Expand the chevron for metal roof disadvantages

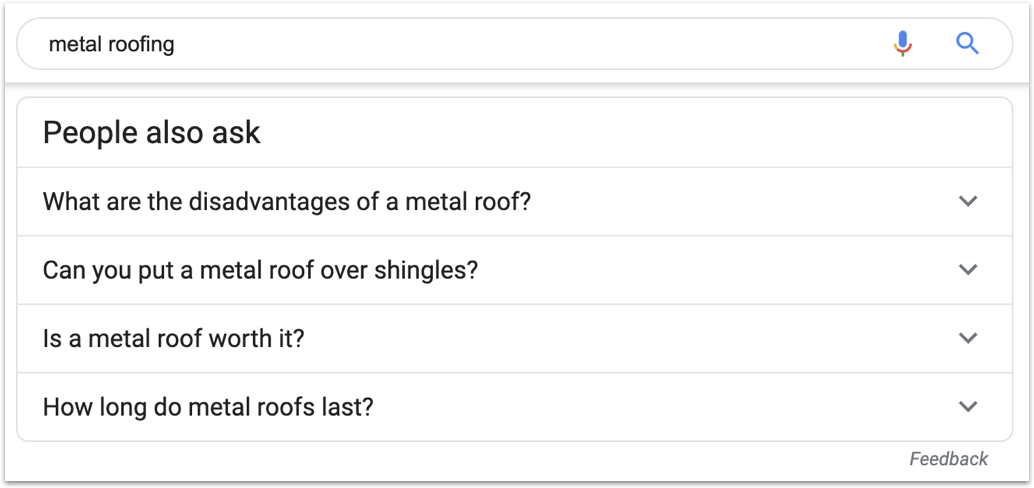tap(967, 201)
